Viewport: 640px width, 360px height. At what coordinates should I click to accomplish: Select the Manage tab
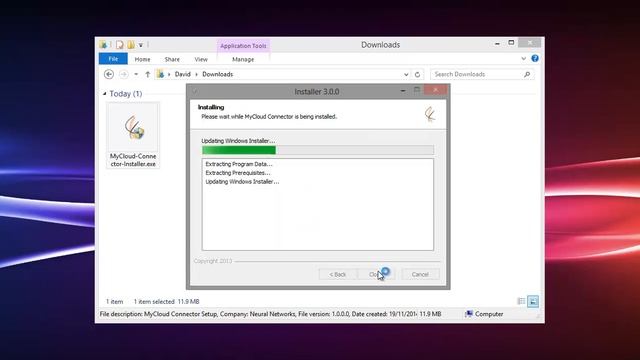[243, 59]
